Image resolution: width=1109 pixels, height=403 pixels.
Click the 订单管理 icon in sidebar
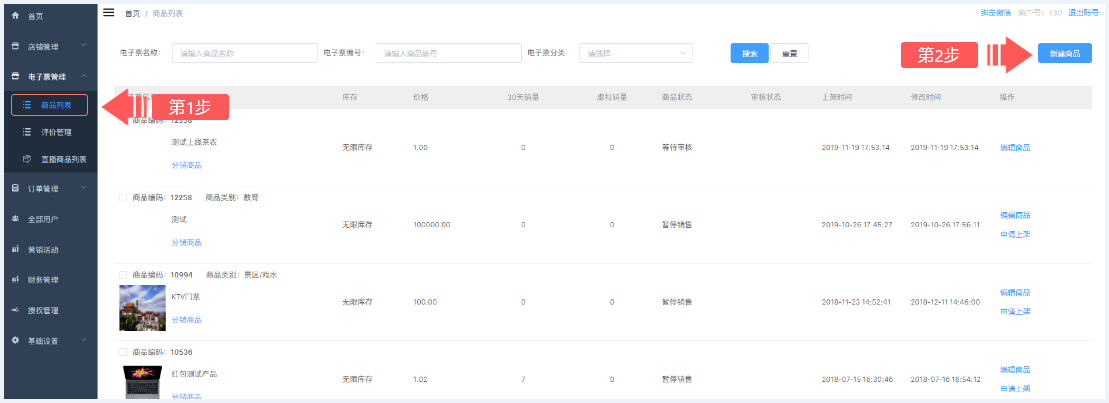15,188
